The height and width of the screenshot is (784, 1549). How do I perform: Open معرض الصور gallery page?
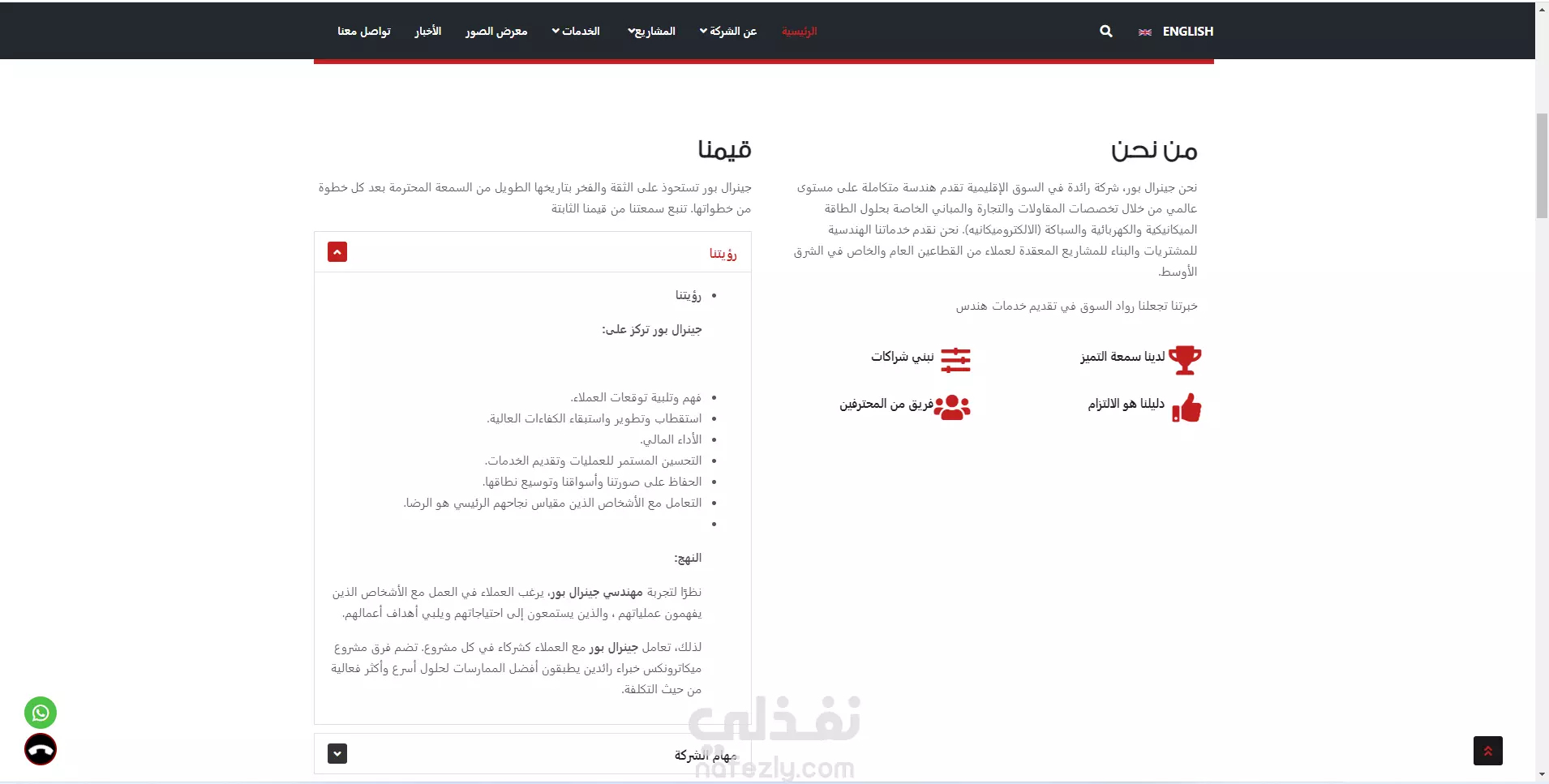coord(496,31)
